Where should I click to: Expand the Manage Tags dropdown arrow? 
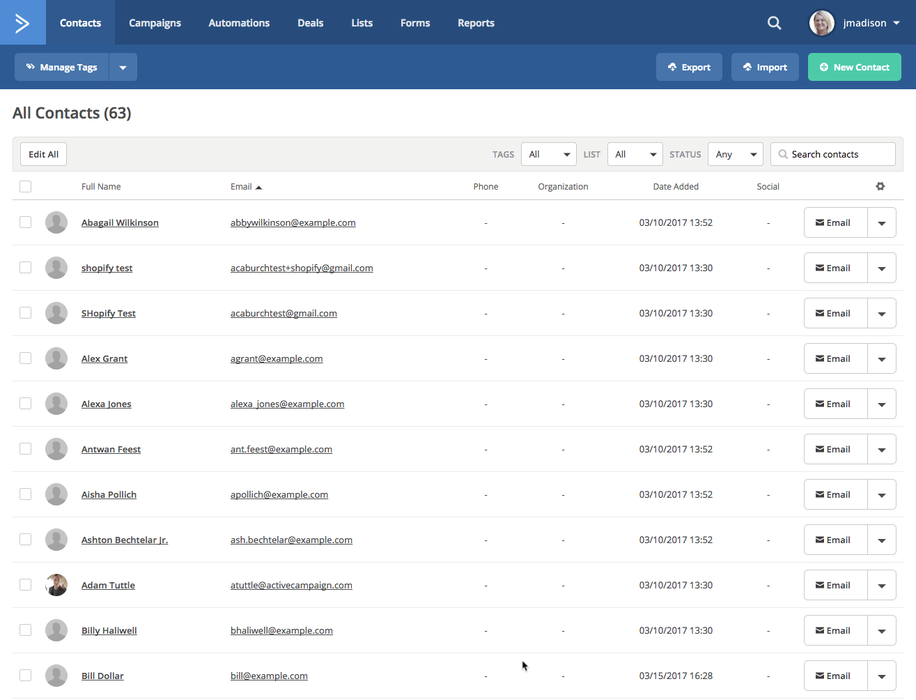[x=123, y=67]
